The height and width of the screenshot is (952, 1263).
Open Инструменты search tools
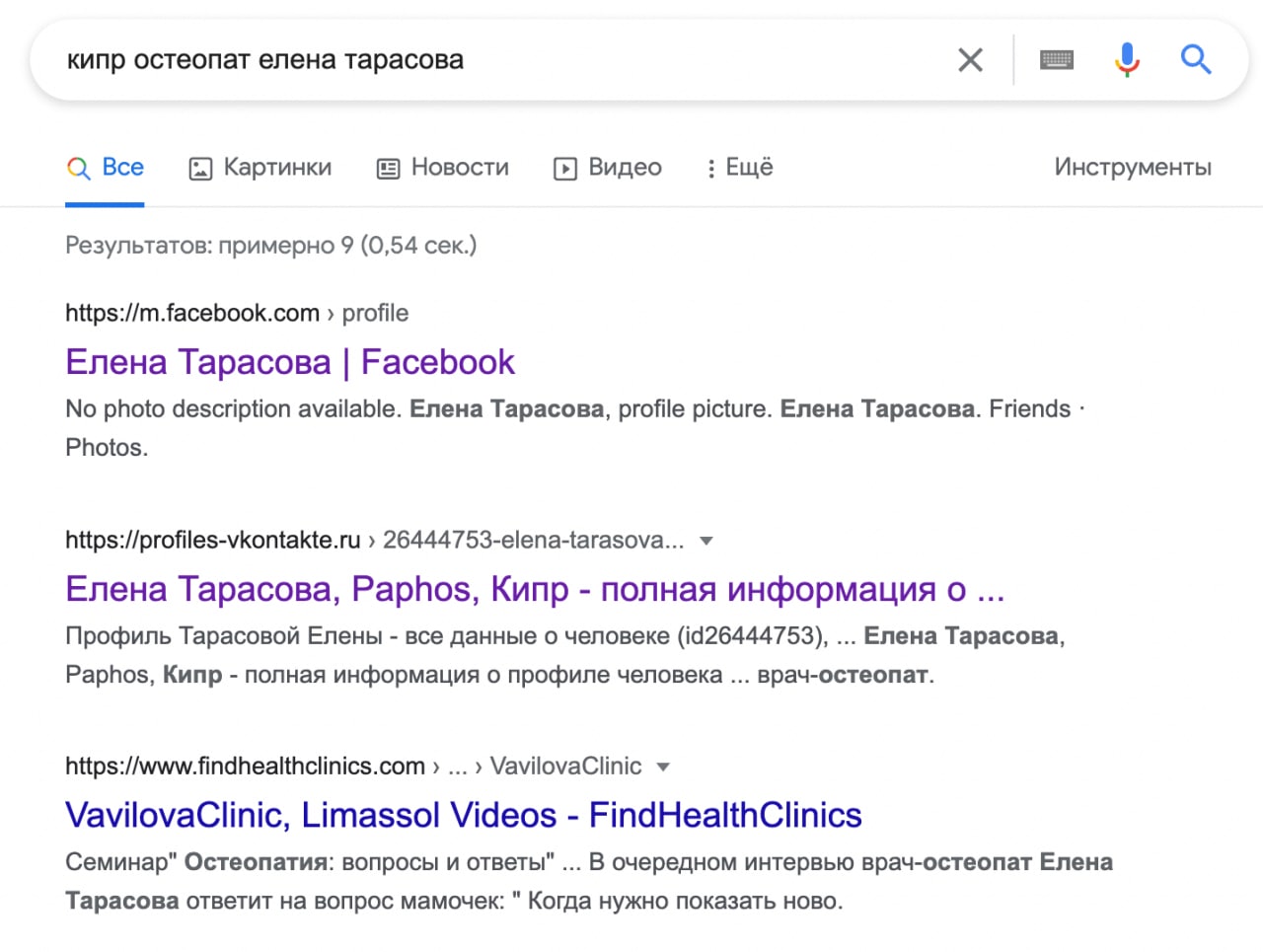1132,168
